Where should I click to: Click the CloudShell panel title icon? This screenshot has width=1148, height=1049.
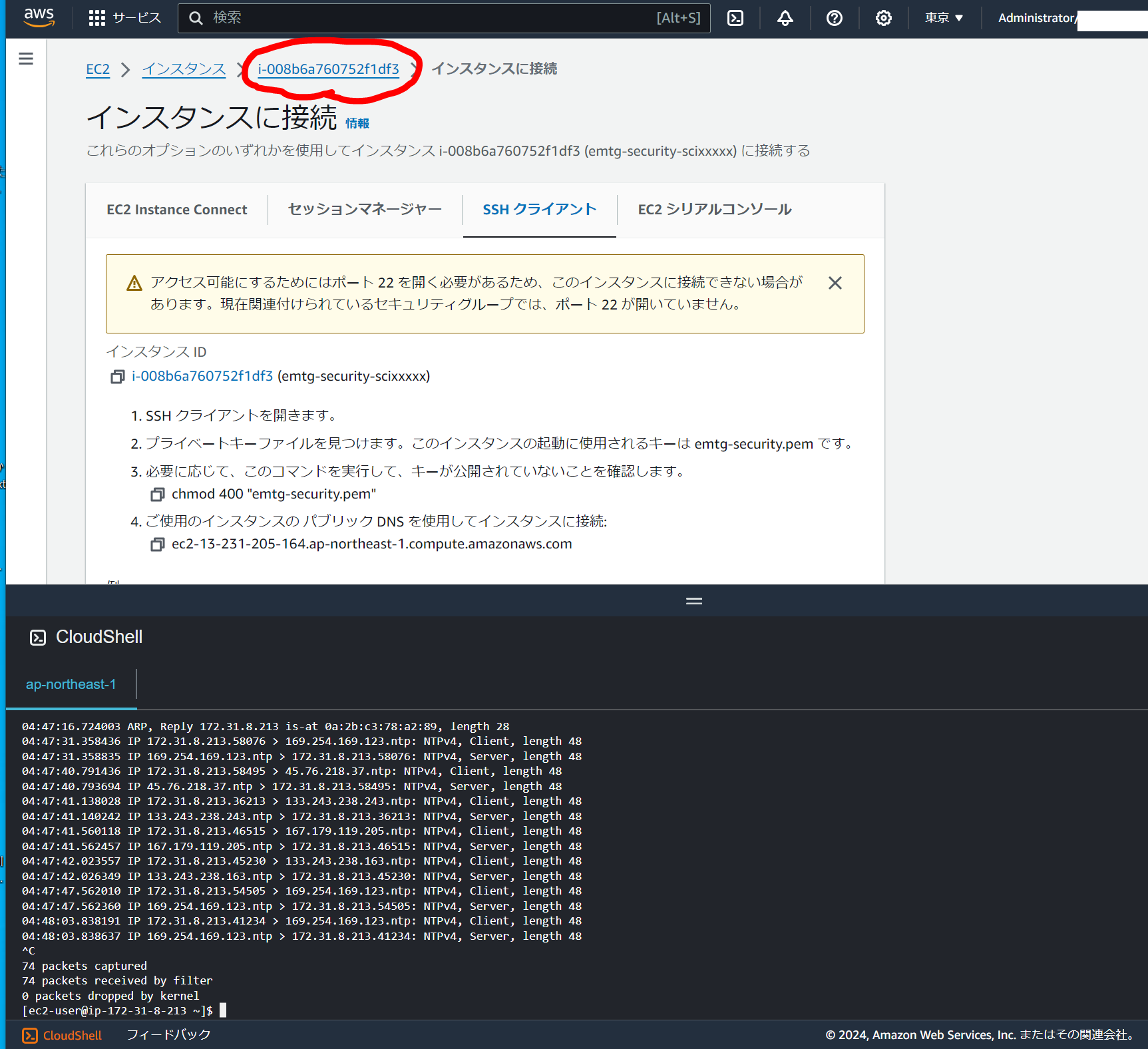pos(38,638)
